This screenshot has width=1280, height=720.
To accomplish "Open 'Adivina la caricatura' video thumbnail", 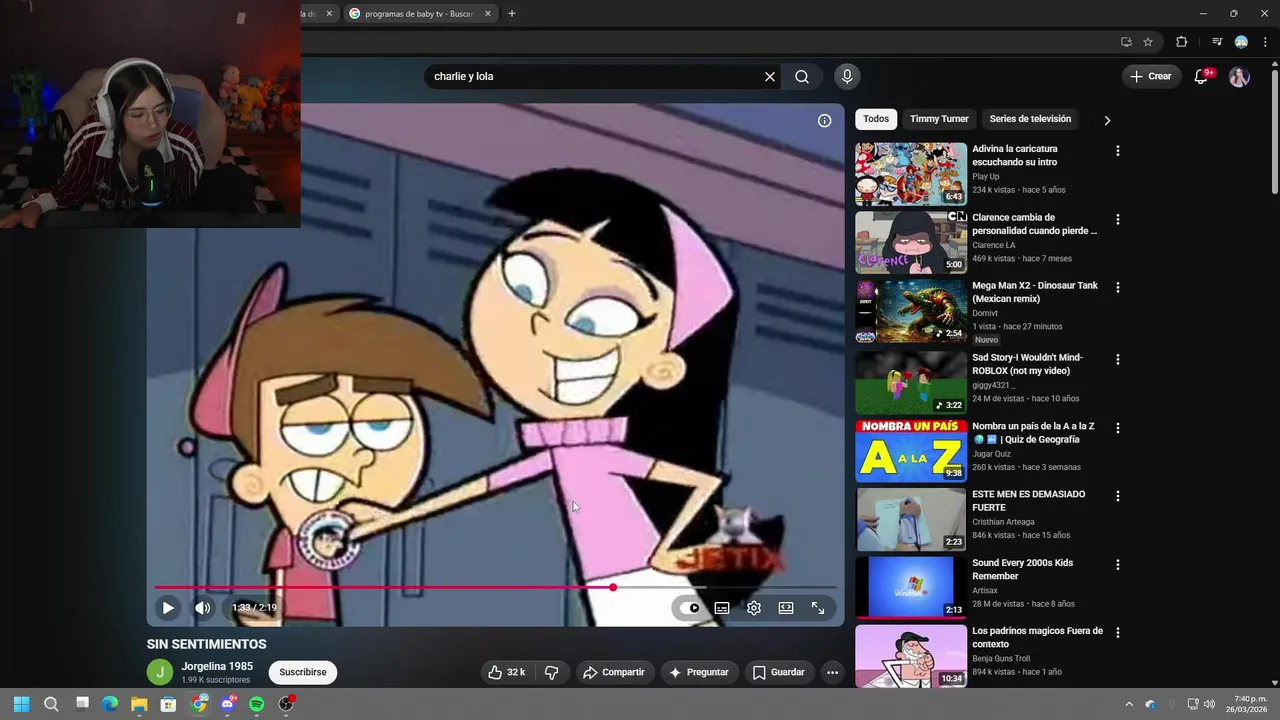I will [911, 174].
